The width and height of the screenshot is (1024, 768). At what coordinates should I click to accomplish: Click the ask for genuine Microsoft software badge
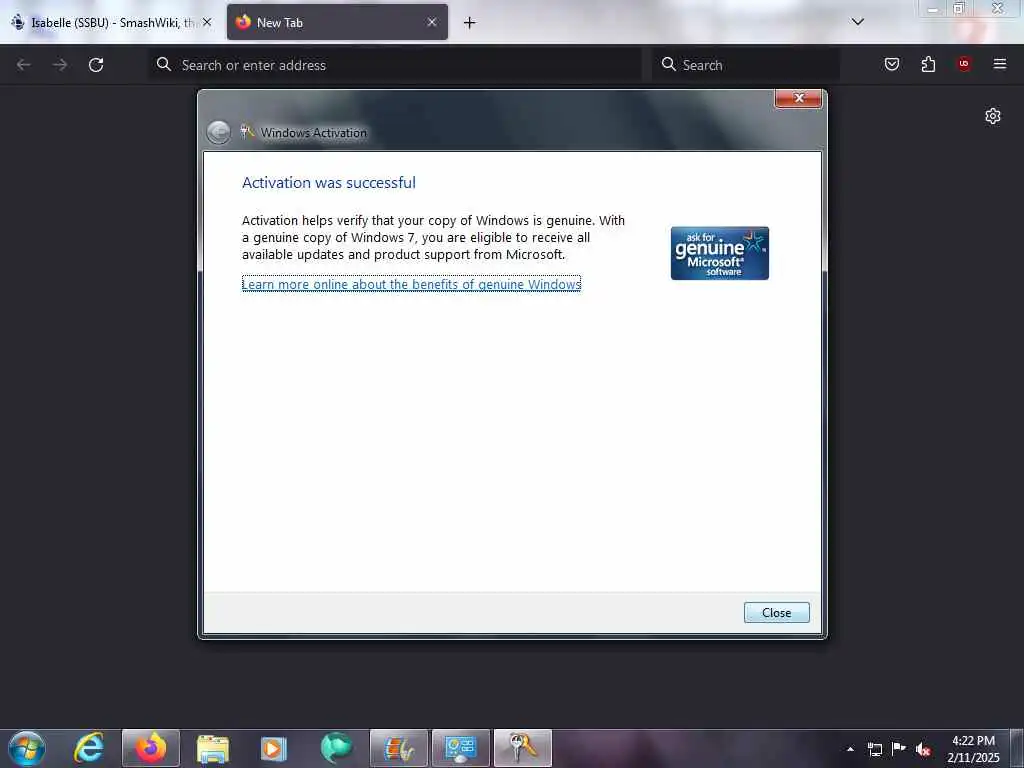(x=720, y=253)
